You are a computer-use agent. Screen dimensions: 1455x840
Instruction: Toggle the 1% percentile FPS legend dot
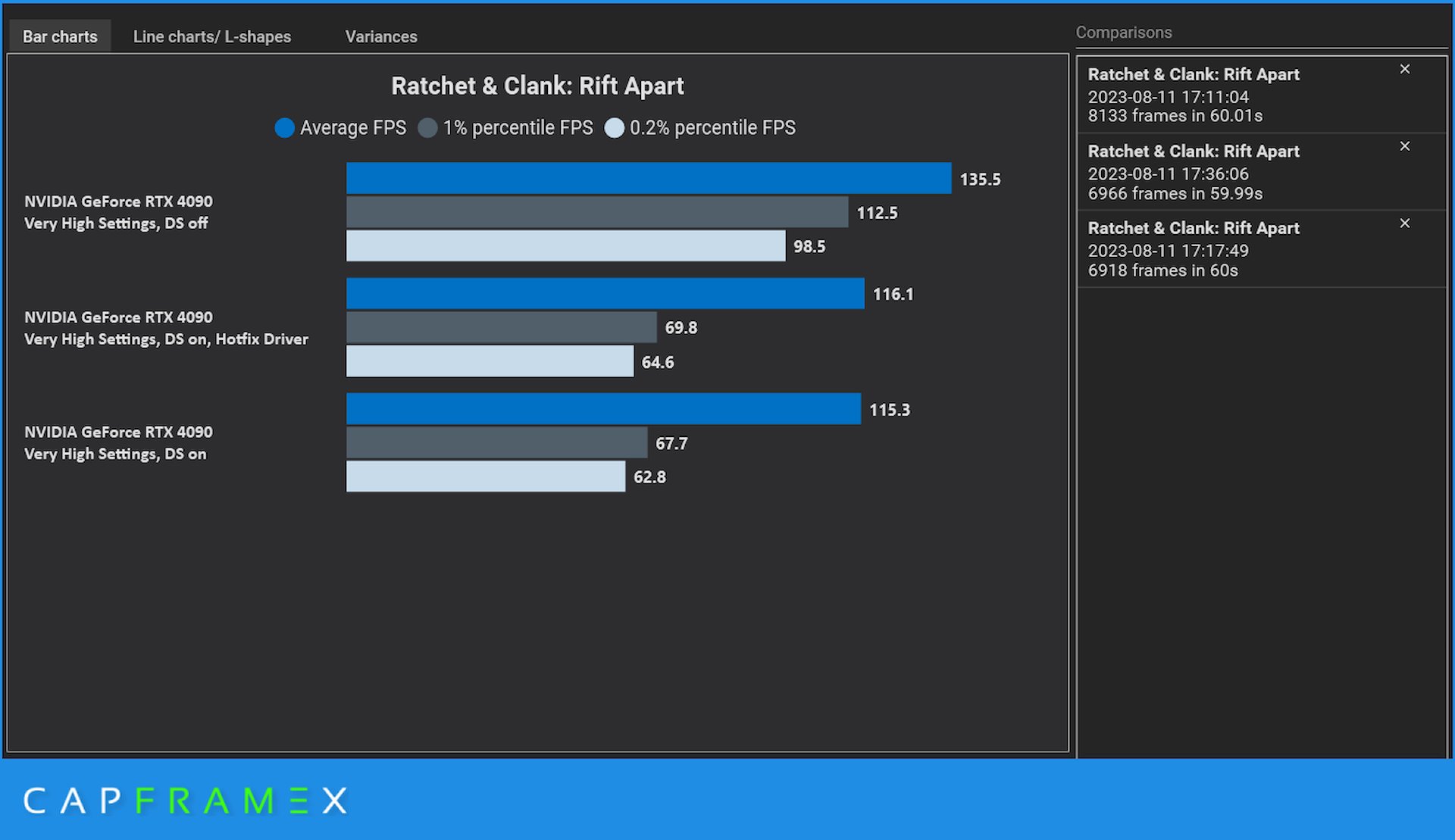click(427, 128)
